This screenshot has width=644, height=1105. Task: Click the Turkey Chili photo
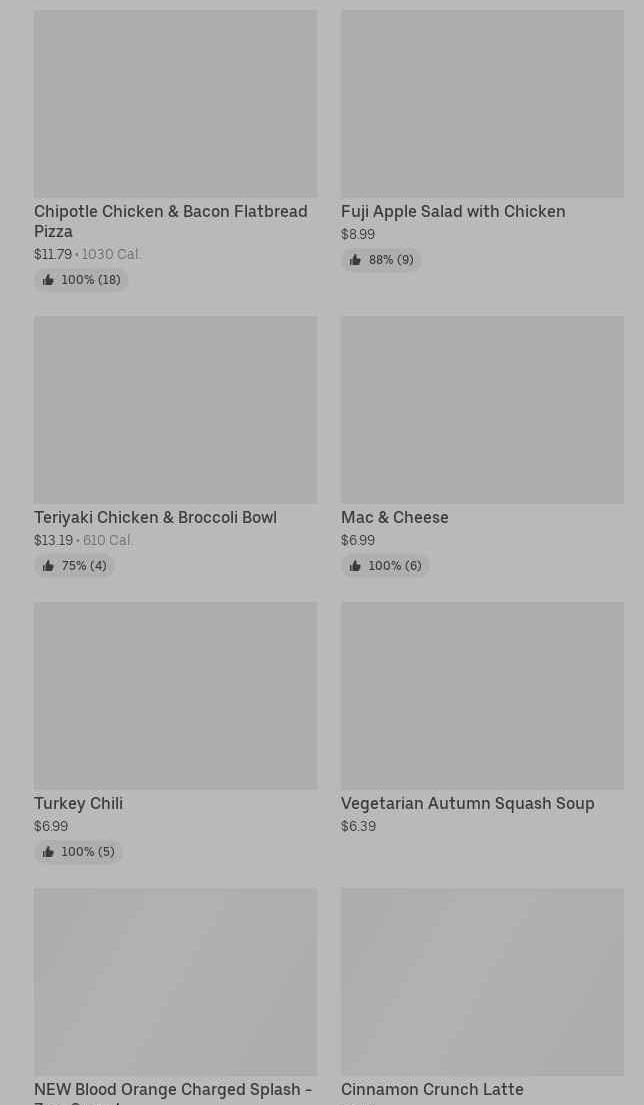175,696
